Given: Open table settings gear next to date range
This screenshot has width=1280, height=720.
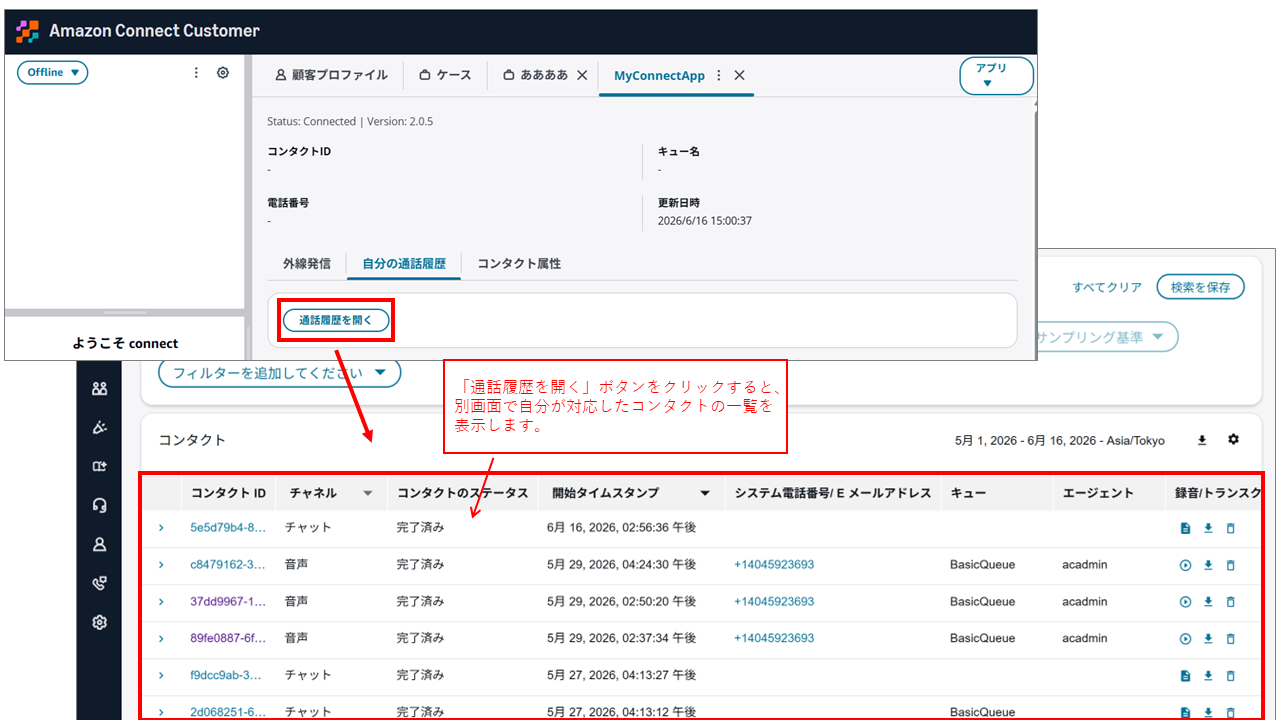Looking at the screenshot, I should point(1233,440).
